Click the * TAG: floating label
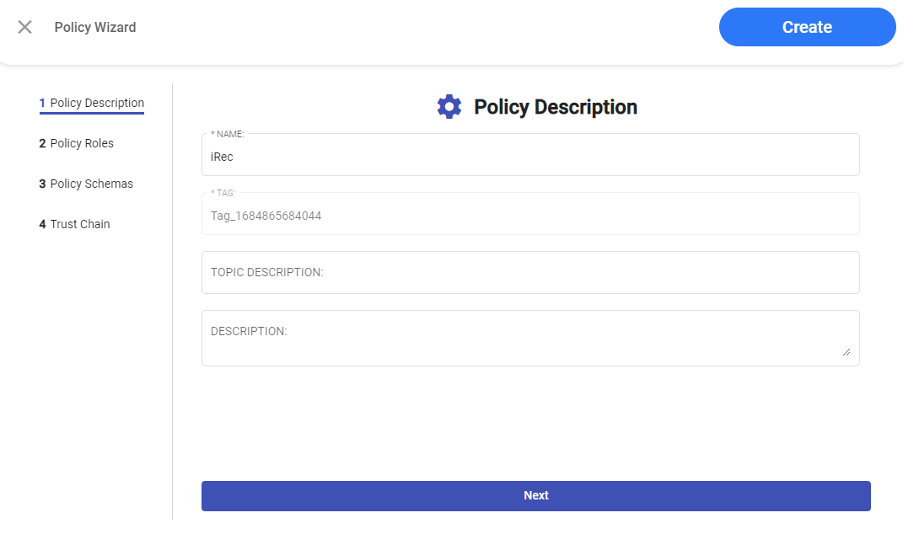This screenshot has width=904, height=534. click(x=223, y=193)
